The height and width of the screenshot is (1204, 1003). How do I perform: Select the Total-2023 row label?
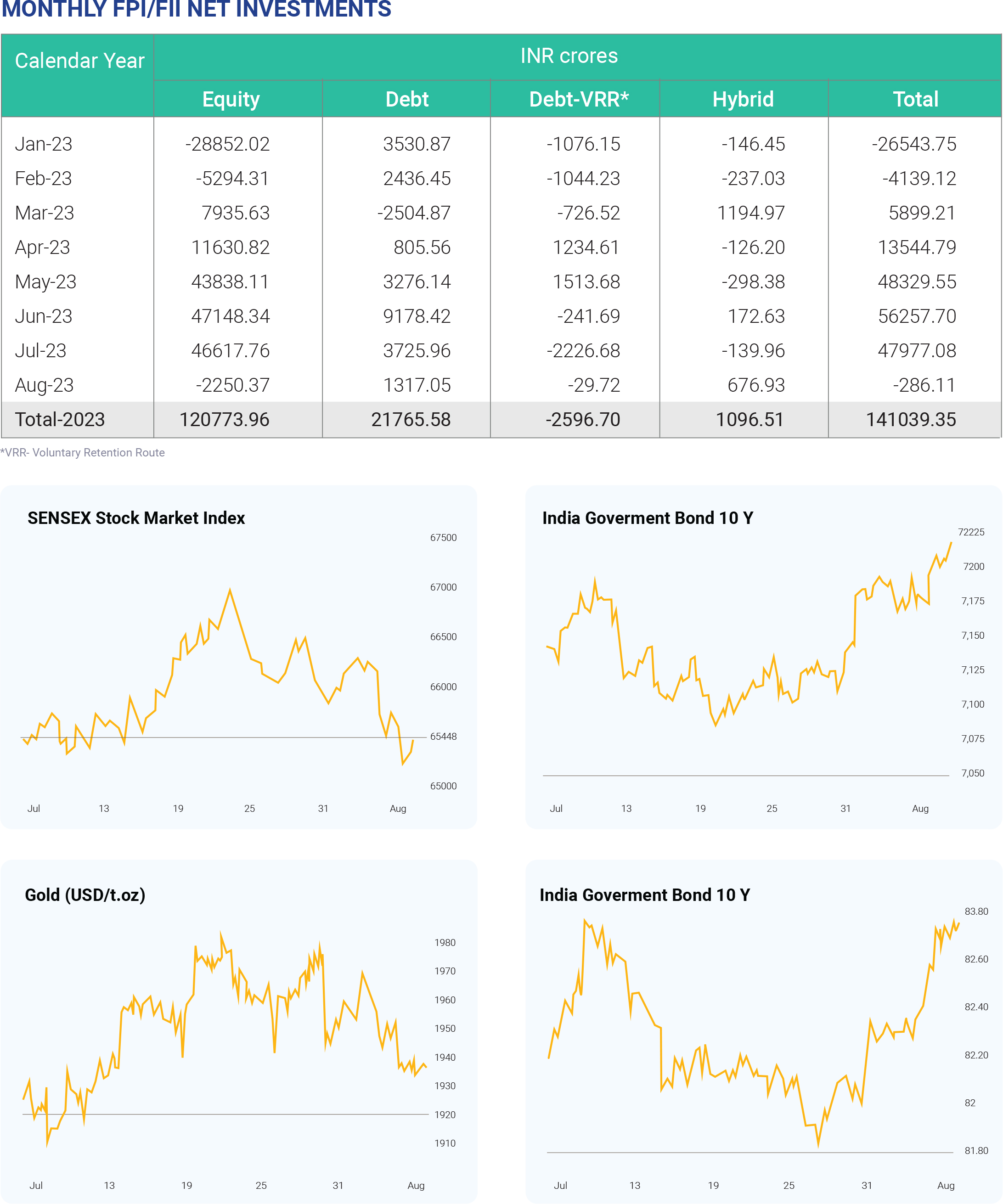[x=60, y=419]
